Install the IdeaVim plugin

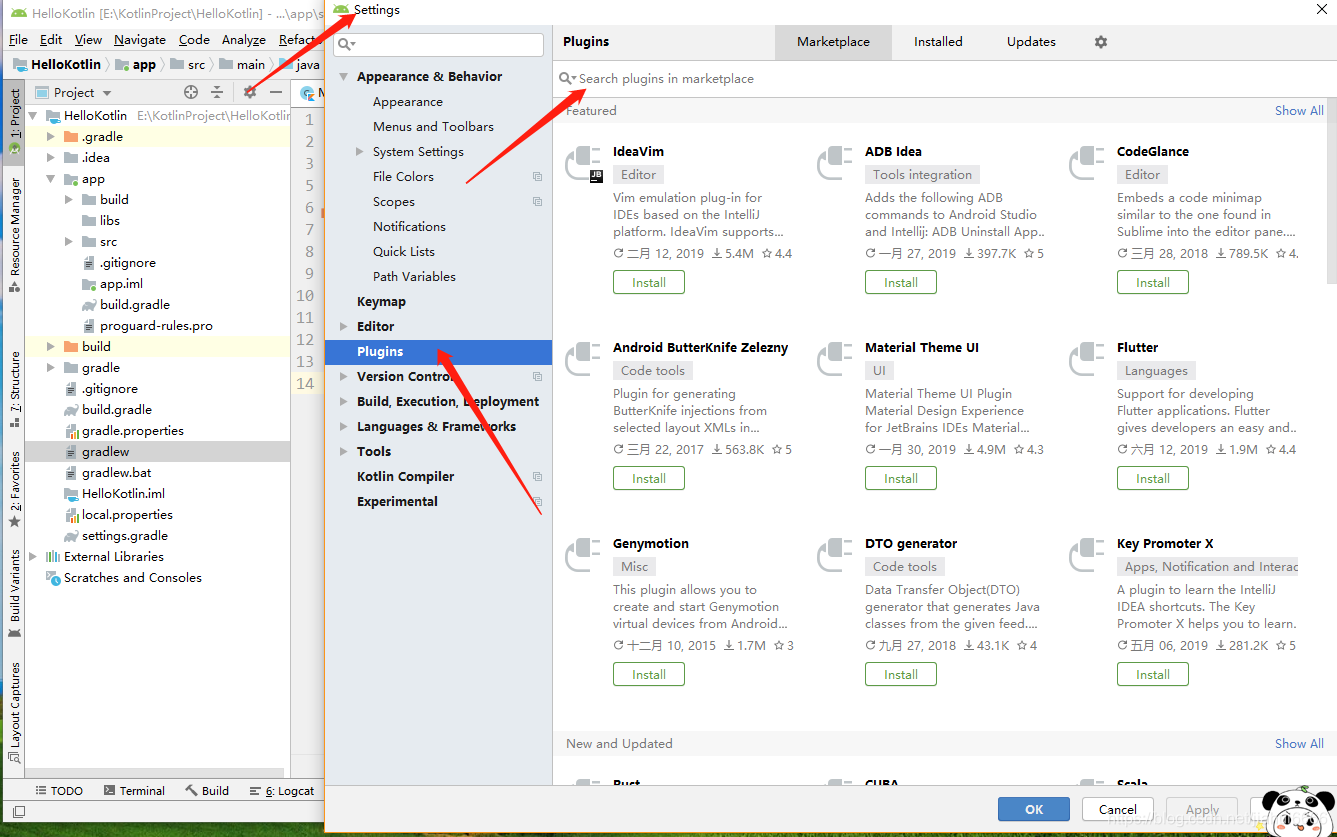point(649,283)
